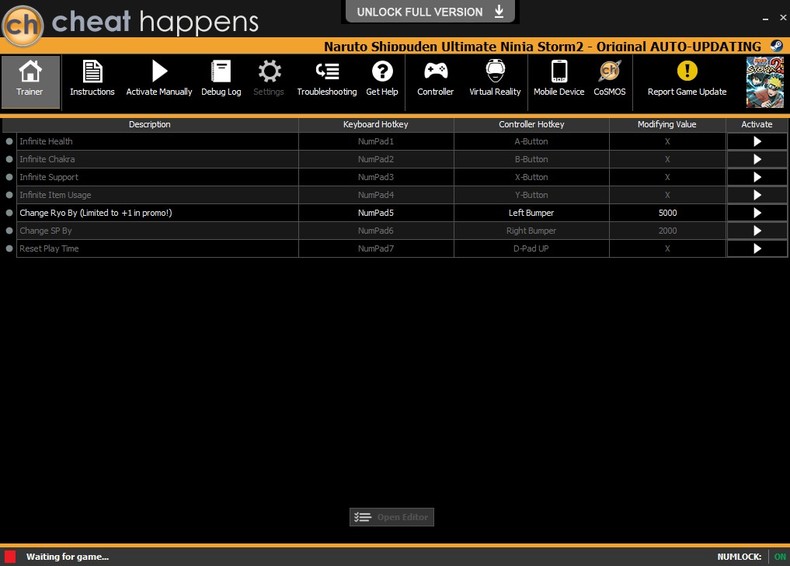Activate the Change Ryo By cheat
790x566 pixels.
pos(757,213)
